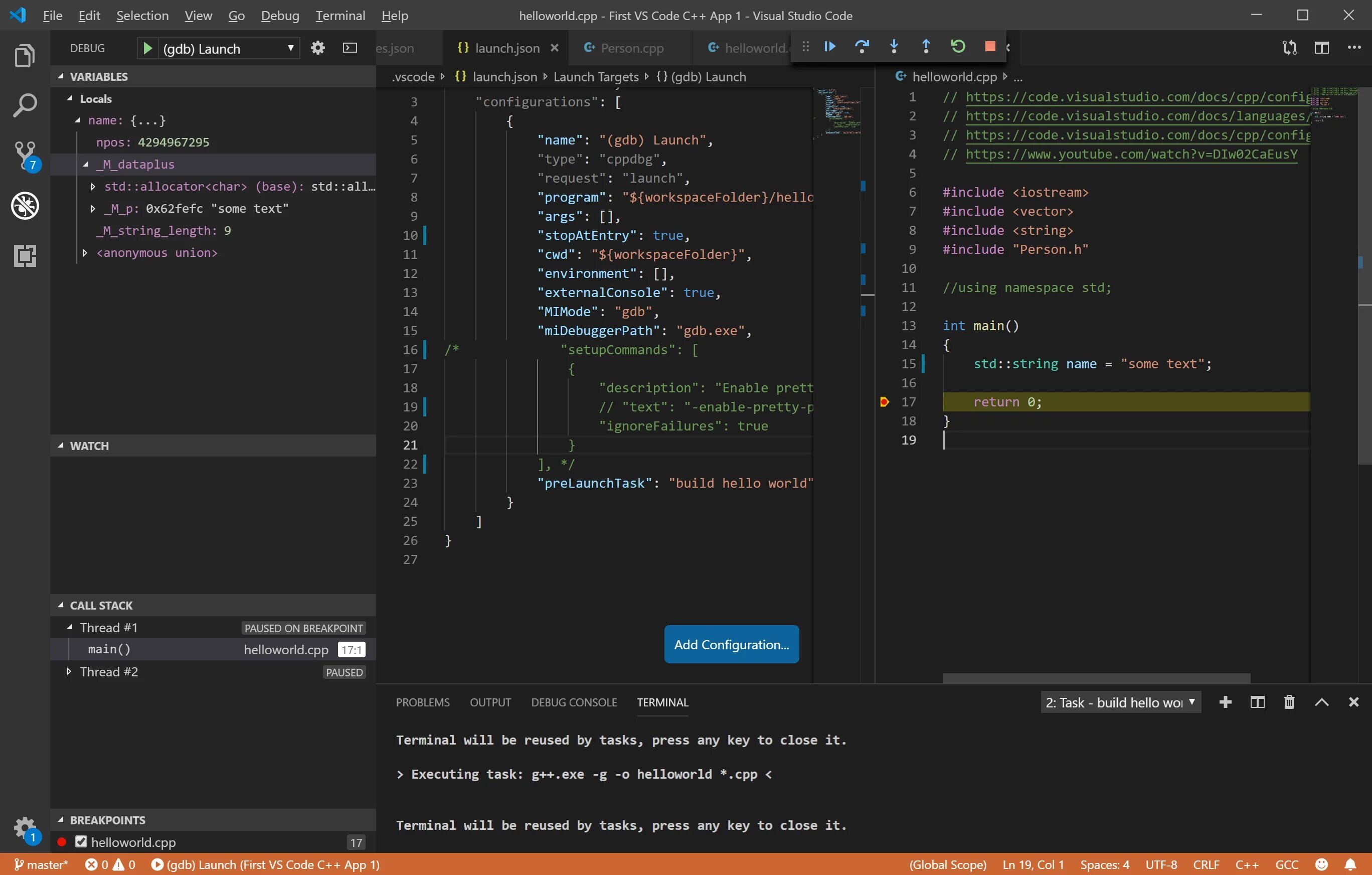Close the launch.json tab

point(555,48)
